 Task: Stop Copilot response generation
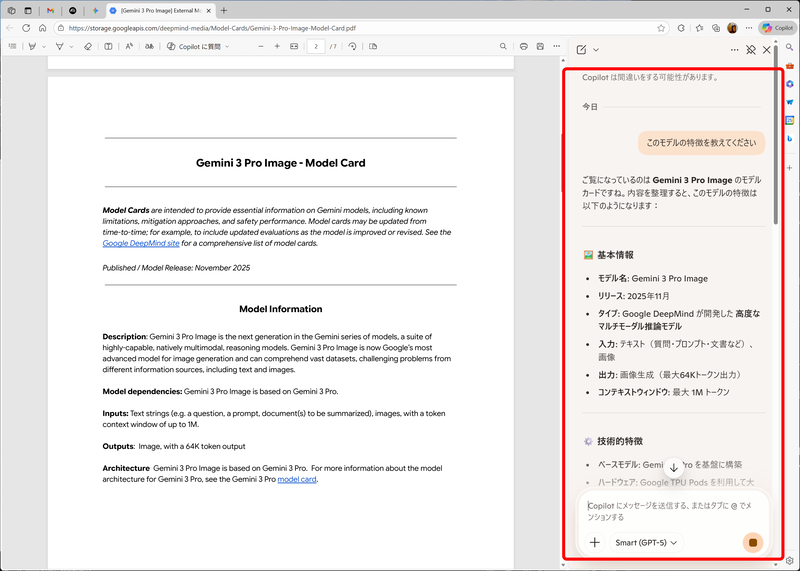tap(753, 542)
